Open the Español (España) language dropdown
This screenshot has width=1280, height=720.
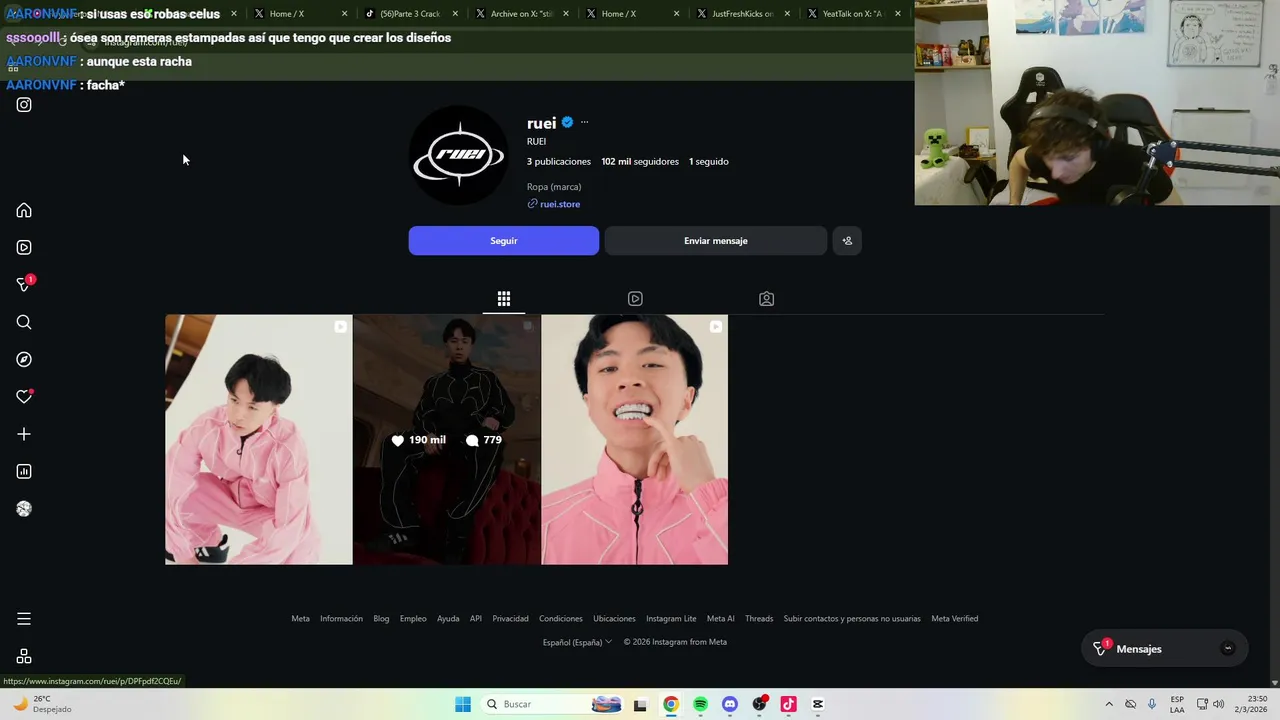(577, 642)
